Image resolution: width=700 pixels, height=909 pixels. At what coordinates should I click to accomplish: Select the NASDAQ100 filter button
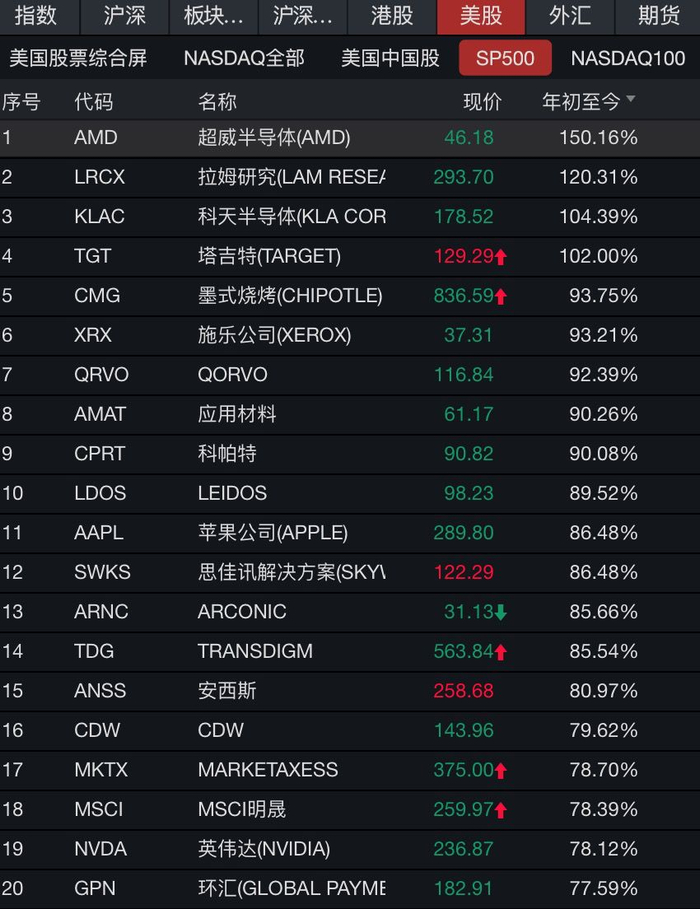pos(628,58)
